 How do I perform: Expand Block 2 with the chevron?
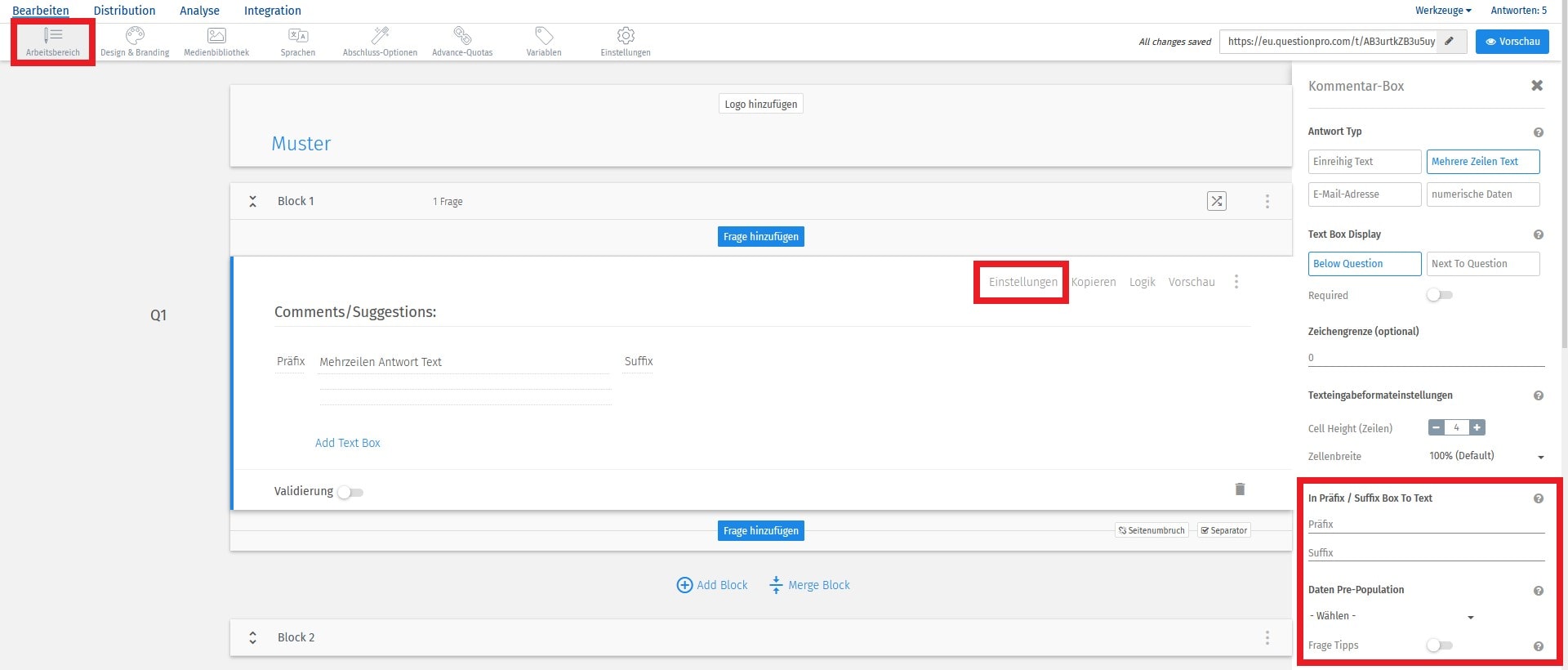pyautogui.click(x=253, y=637)
